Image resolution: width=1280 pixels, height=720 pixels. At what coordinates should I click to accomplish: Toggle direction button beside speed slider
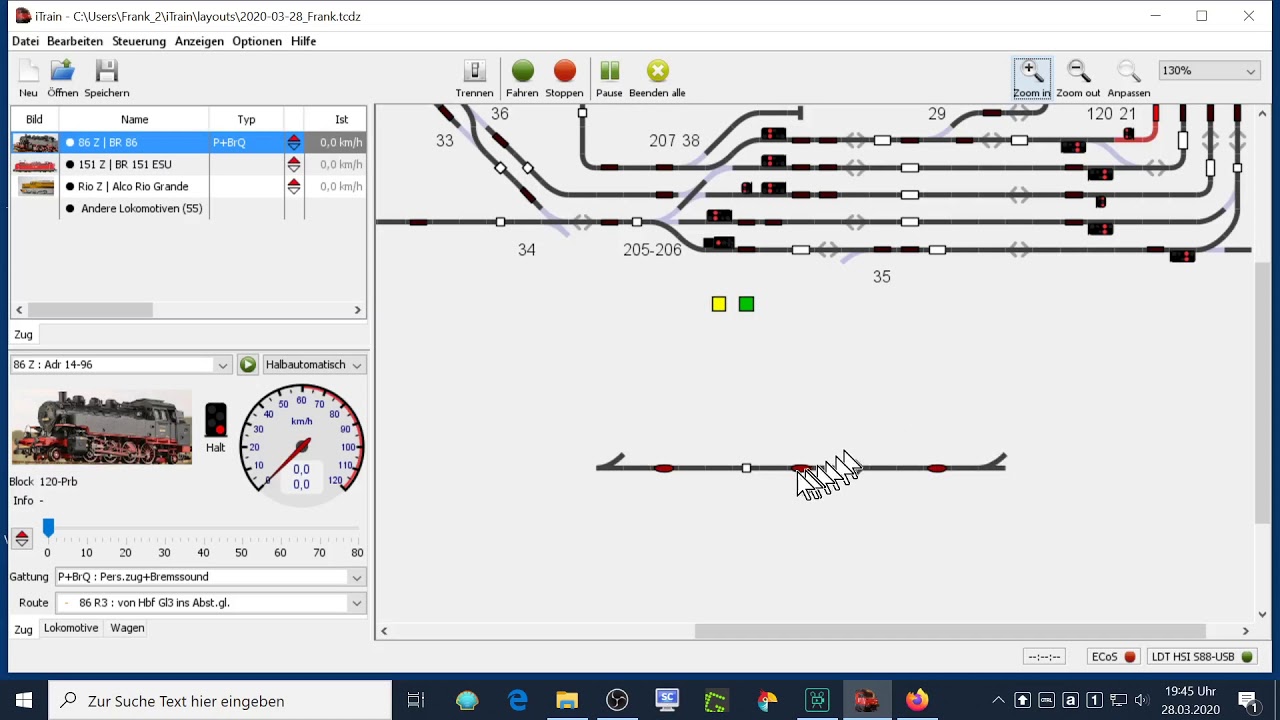22,538
